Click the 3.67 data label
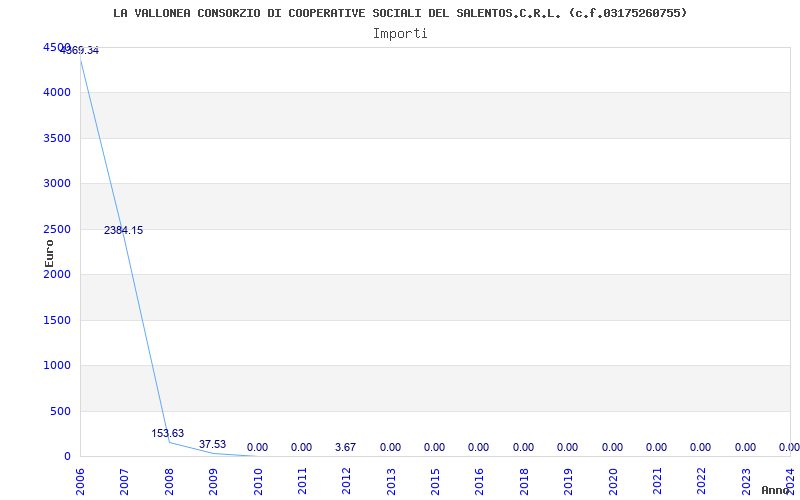Screen dimensions: 800x500 tap(345, 447)
